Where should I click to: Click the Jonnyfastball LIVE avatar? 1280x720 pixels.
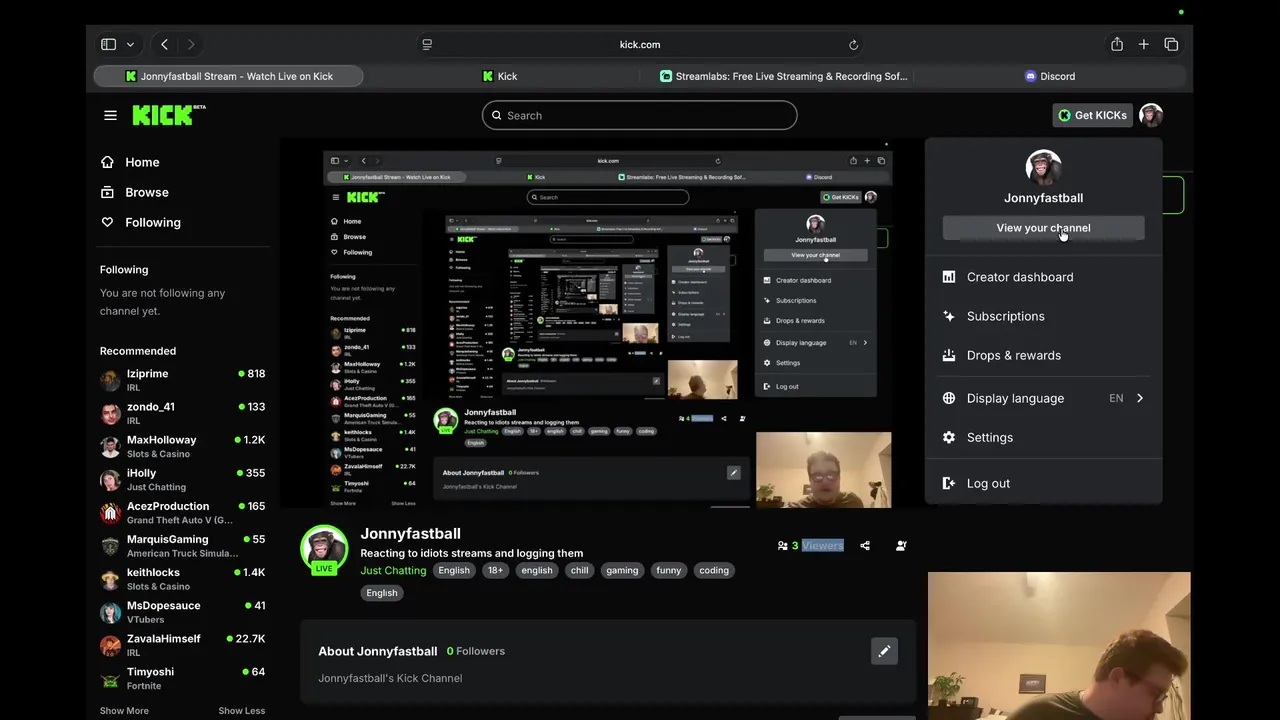pos(324,550)
